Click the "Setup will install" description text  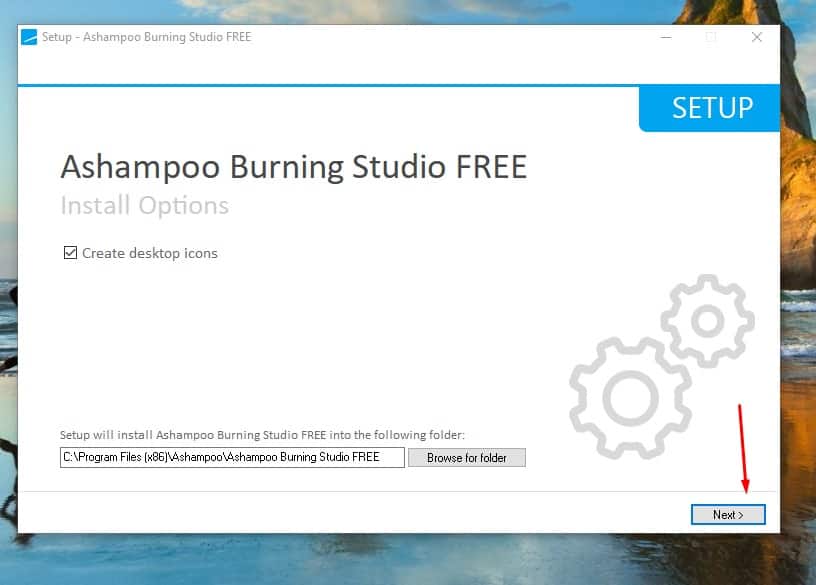pos(262,435)
